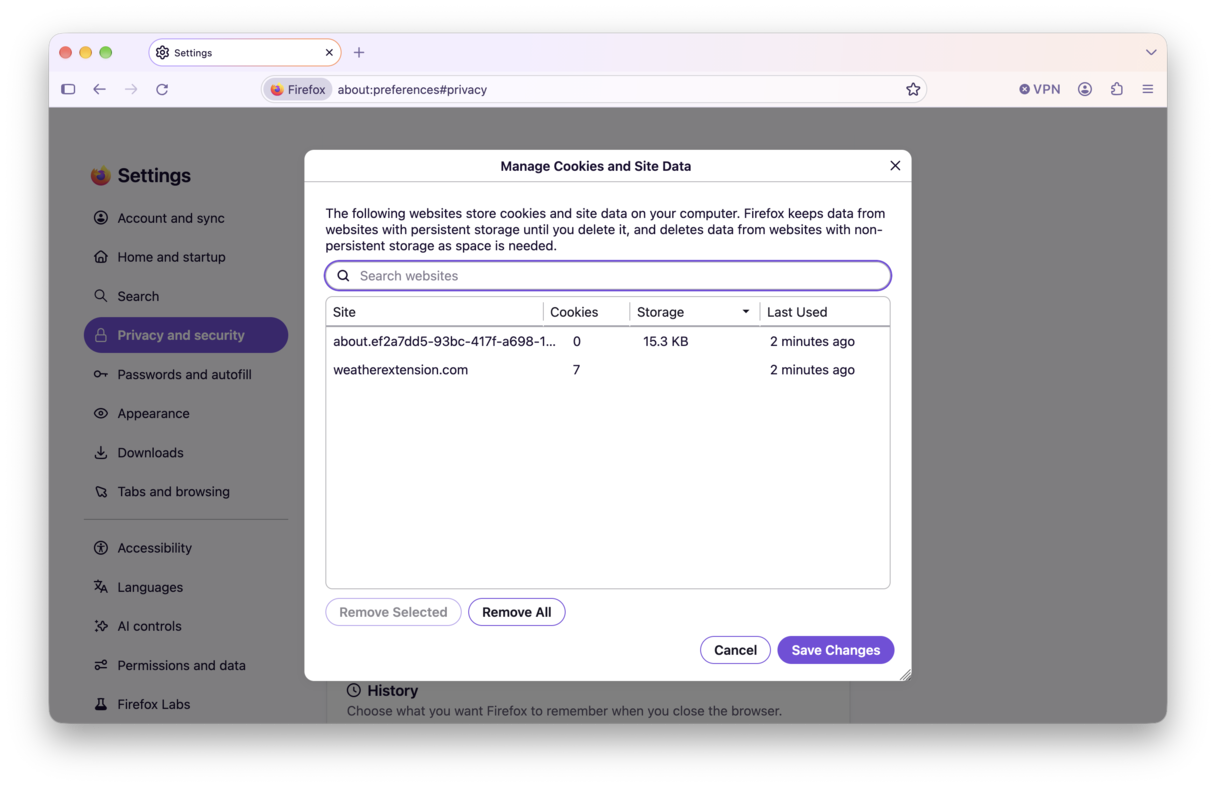Cancel the cookies dialog
Viewport: 1216px width, 788px height.
pos(735,650)
